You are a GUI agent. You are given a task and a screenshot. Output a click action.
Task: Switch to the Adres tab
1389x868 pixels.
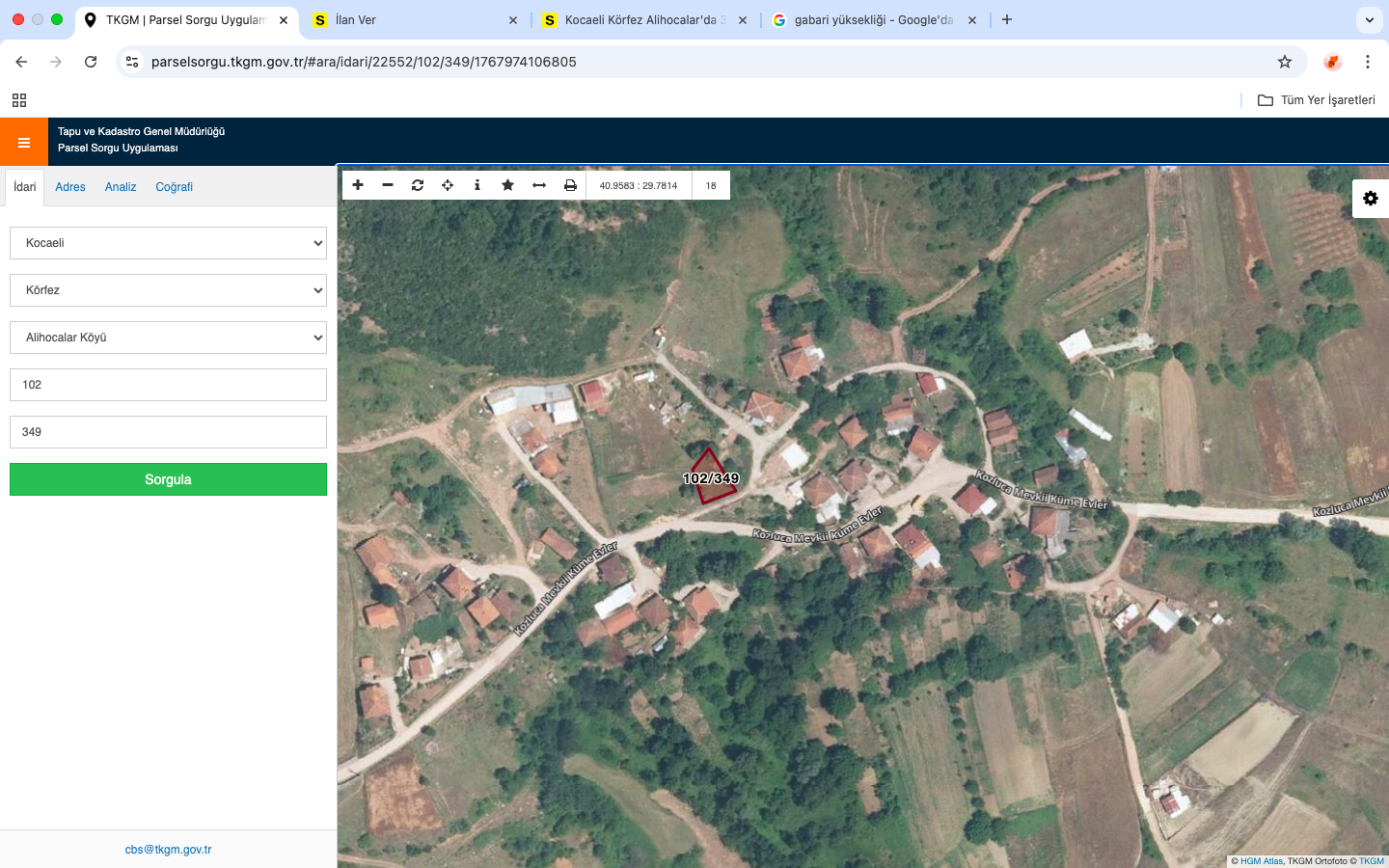tap(70, 187)
